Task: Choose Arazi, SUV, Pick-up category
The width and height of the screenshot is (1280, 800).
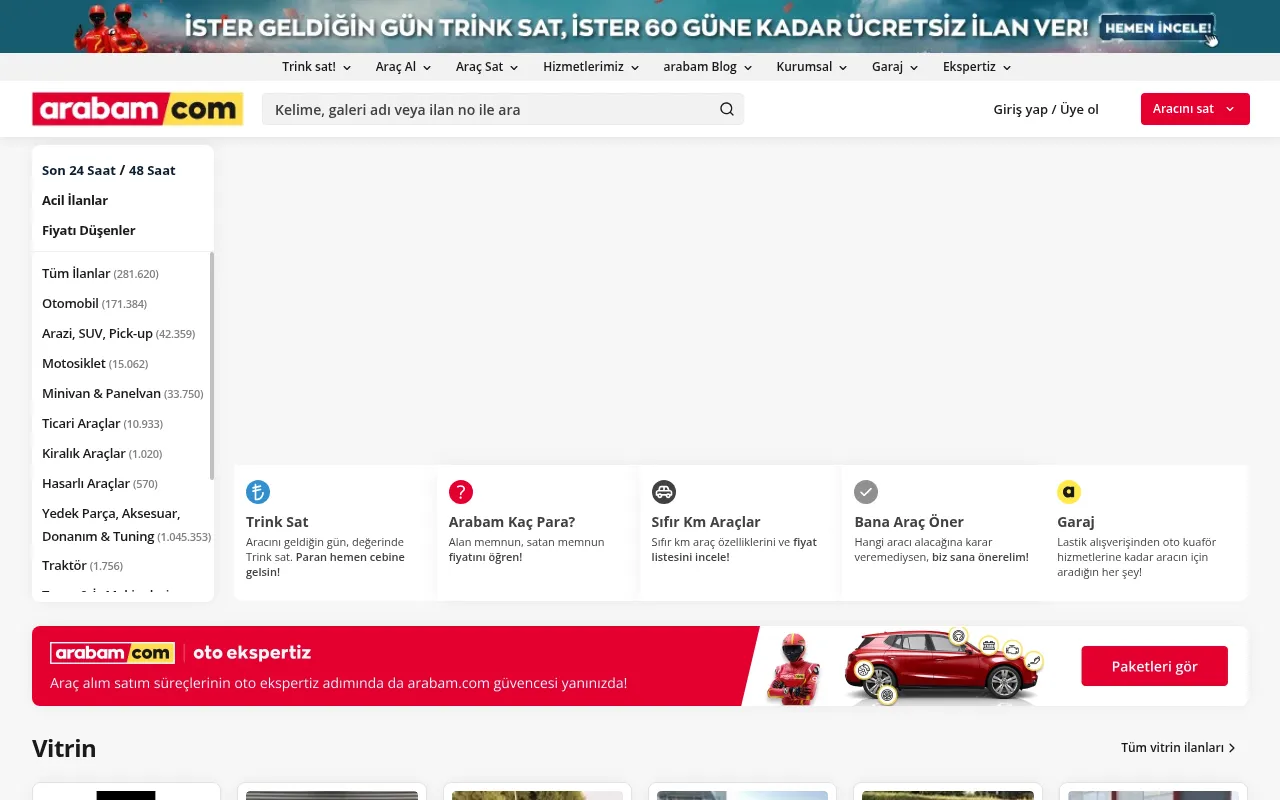Action: point(118,333)
